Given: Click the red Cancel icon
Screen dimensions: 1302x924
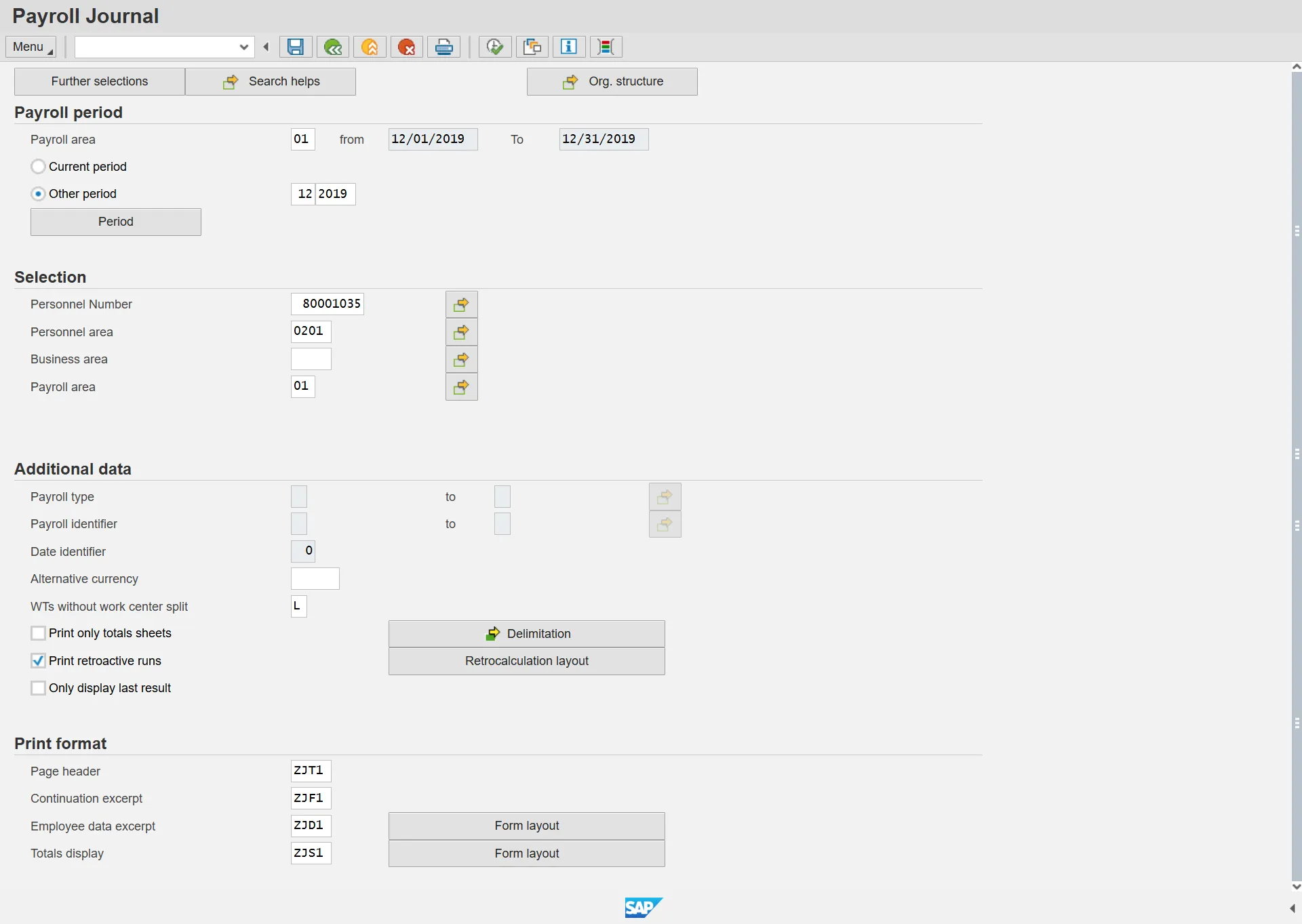Looking at the screenshot, I should (407, 47).
